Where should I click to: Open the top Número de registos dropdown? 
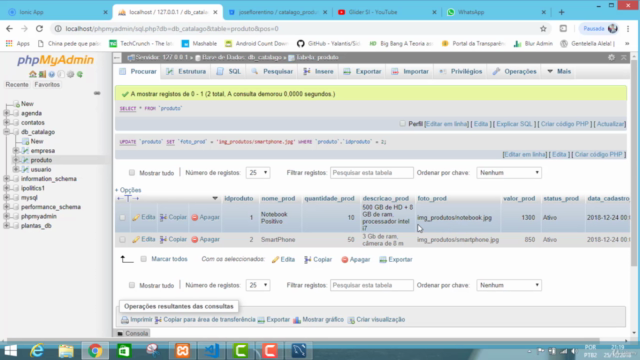pyautogui.click(x=258, y=173)
